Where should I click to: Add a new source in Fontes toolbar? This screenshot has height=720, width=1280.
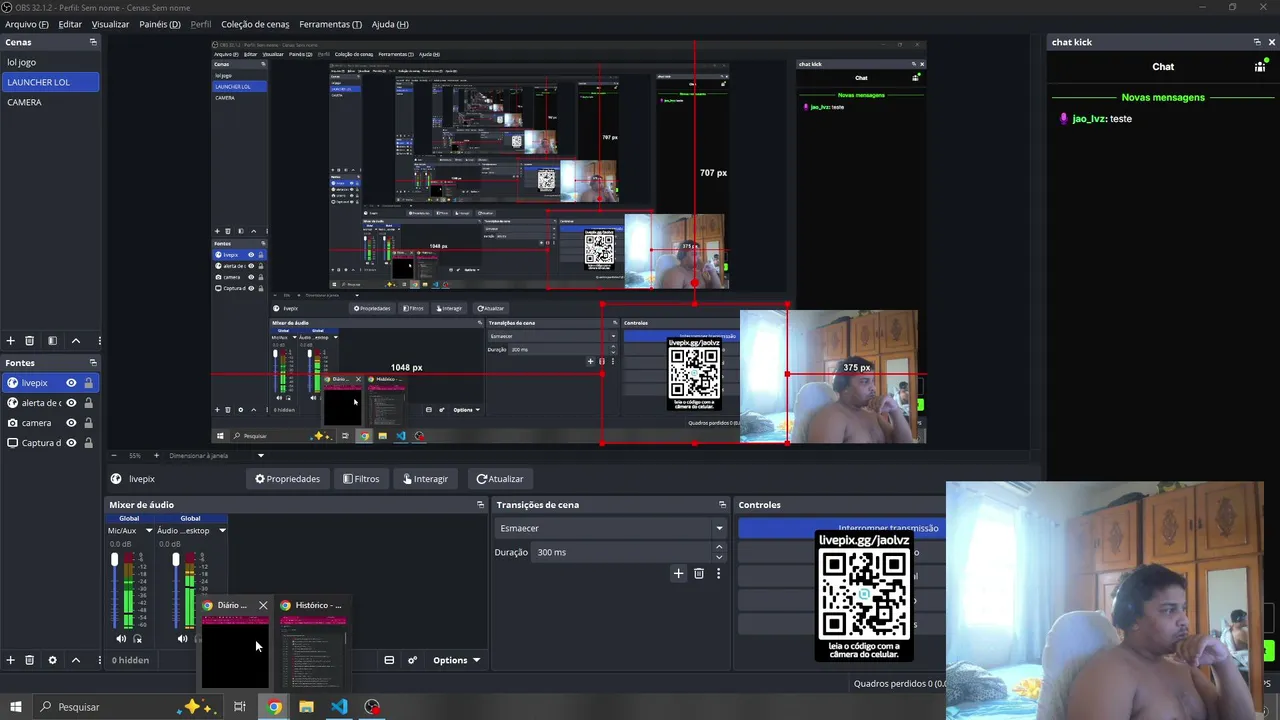tap(11, 660)
